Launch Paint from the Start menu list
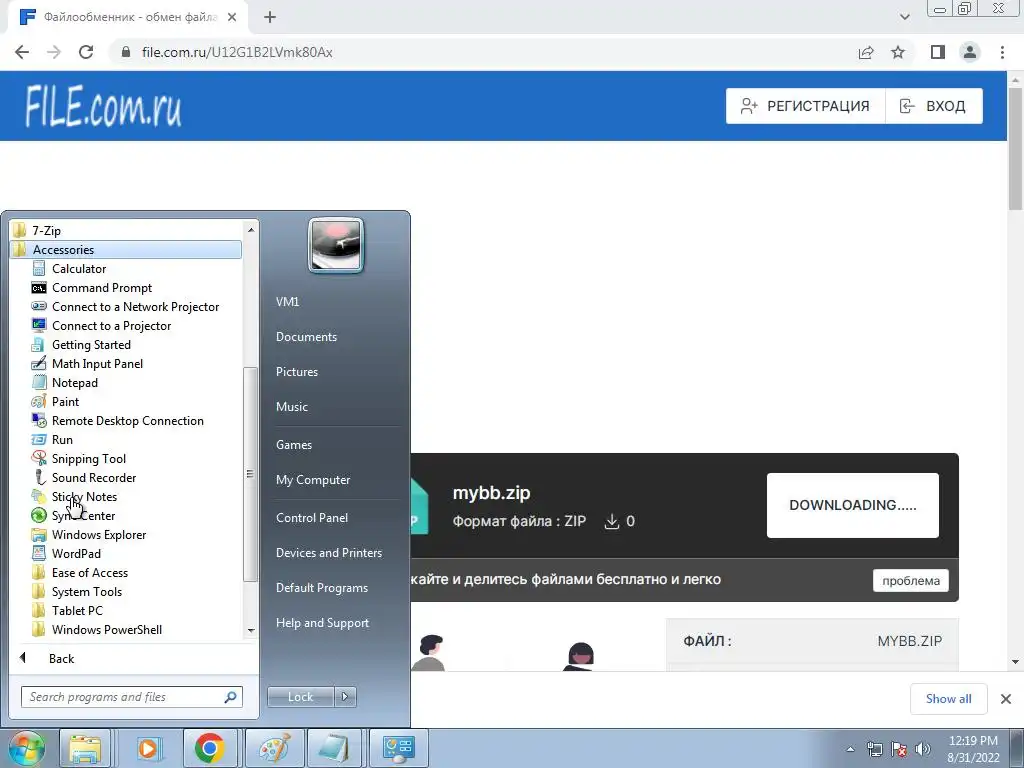 point(65,402)
